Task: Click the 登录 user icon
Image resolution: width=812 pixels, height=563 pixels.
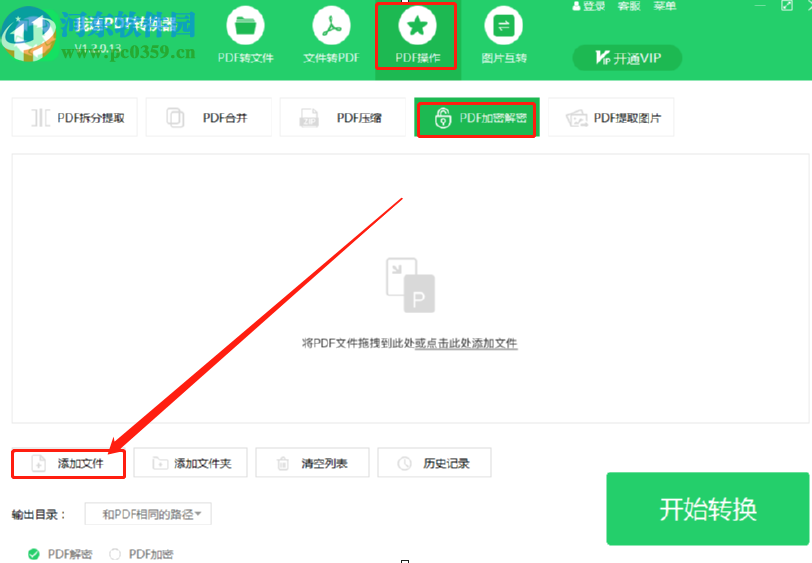Action: pos(576,6)
